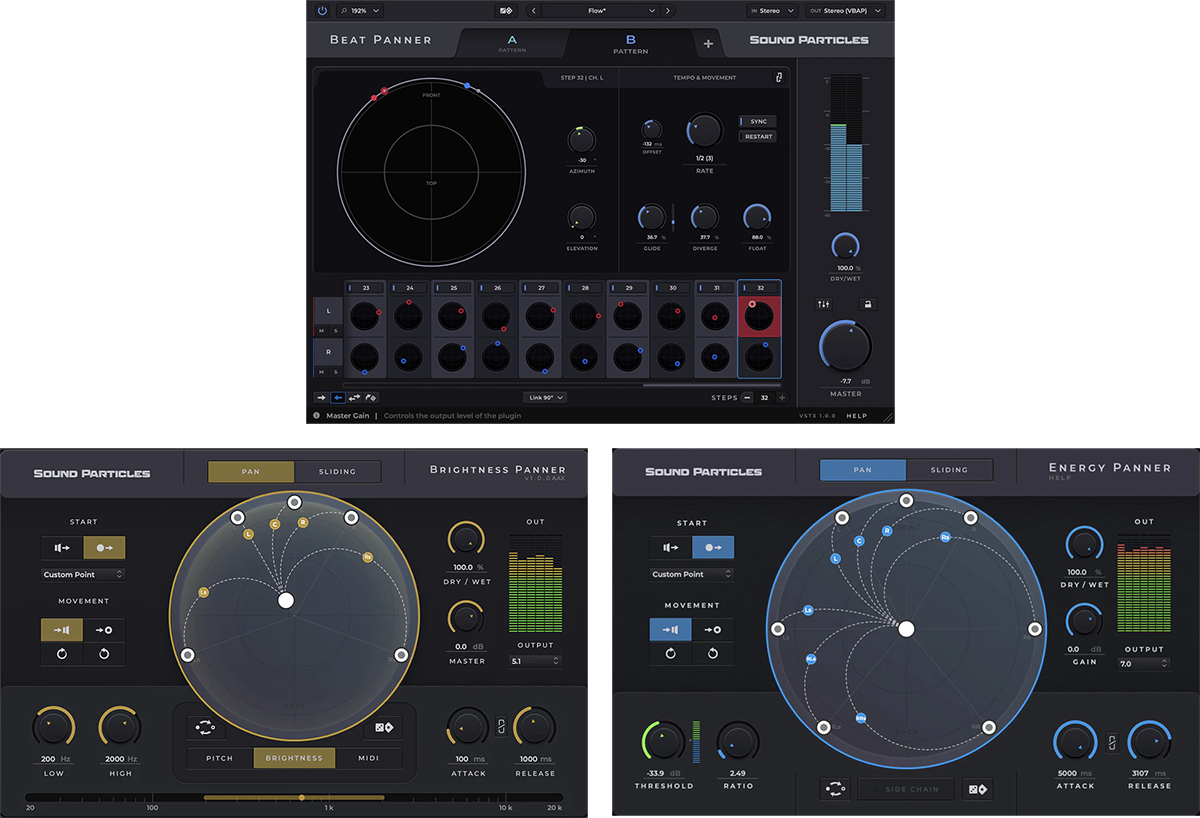Image resolution: width=1200 pixels, height=818 pixels.
Task: Open the Link 90° dropdown
Action: coord(544,397)
